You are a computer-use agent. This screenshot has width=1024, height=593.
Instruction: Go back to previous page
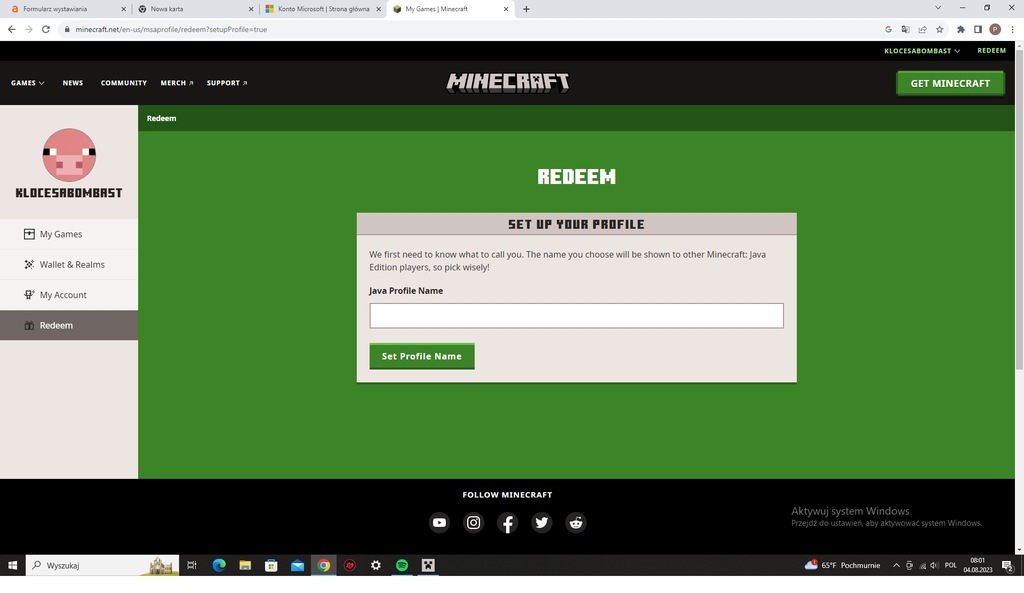(x=12, y=29)
